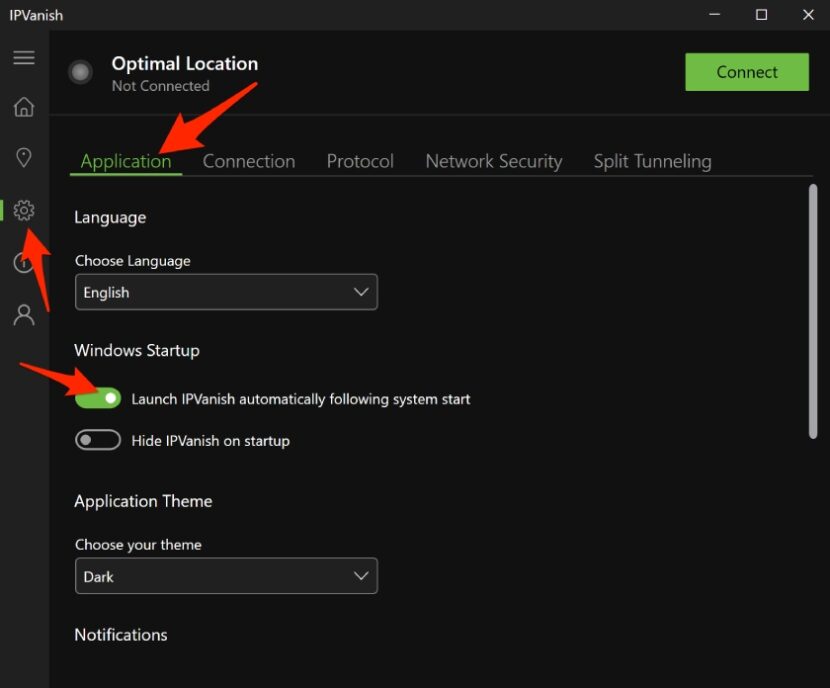Disable launching IPVanish automatically on system start

tap(97, 398)
